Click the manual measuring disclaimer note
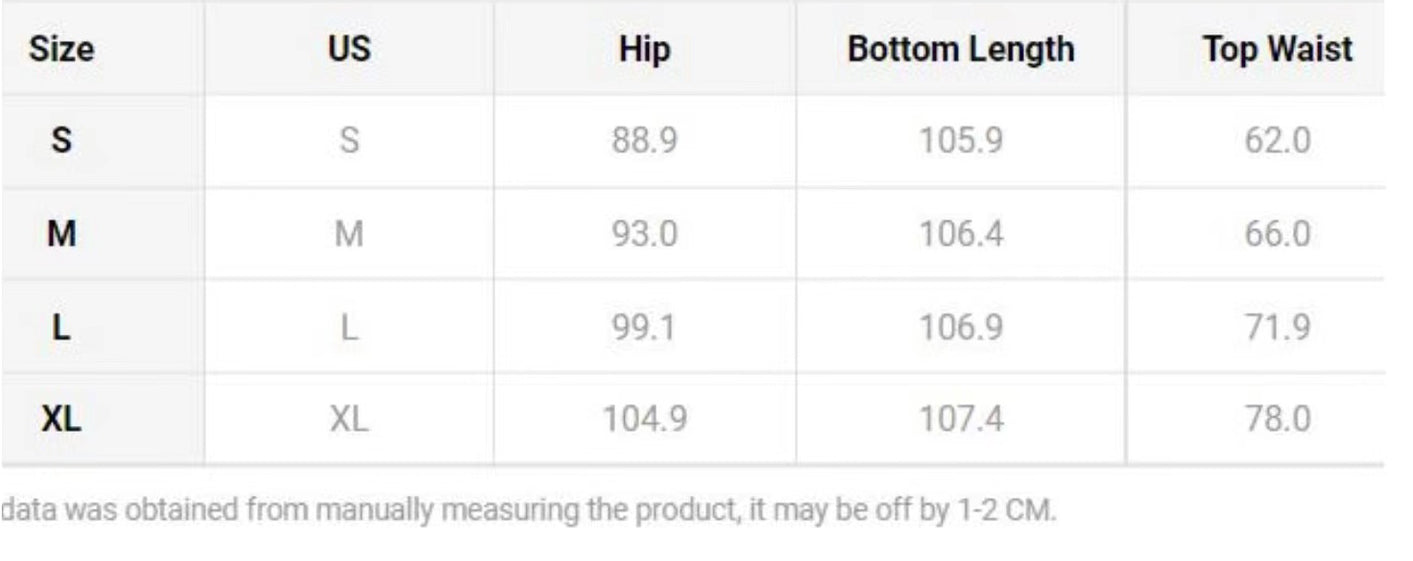The height and width of the screenshot is (561, 1413). coord(528,511)
